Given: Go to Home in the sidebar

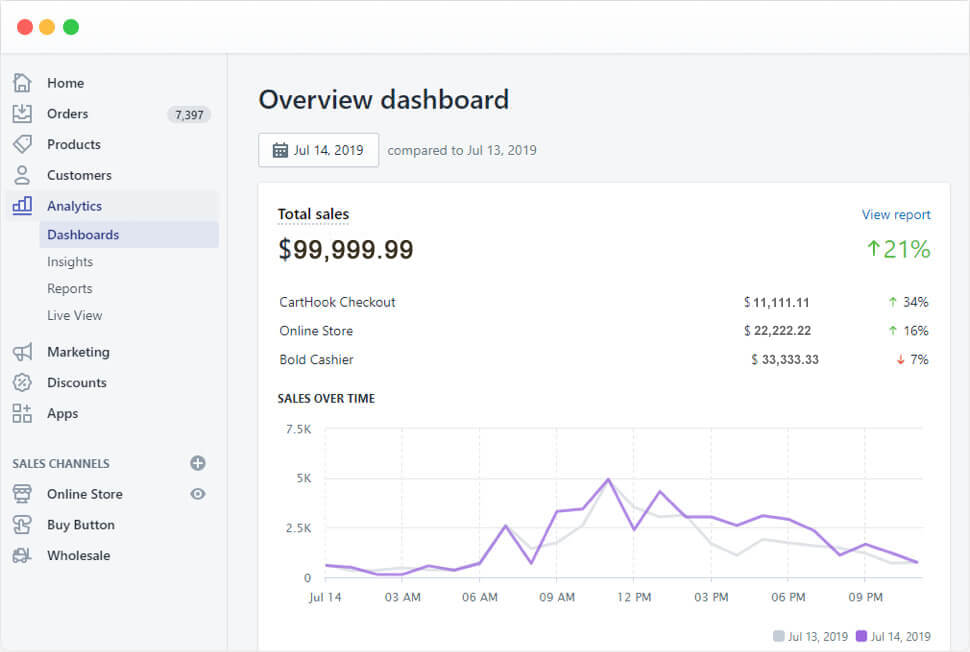Looking at the screenshot, I should pos(66,83).
